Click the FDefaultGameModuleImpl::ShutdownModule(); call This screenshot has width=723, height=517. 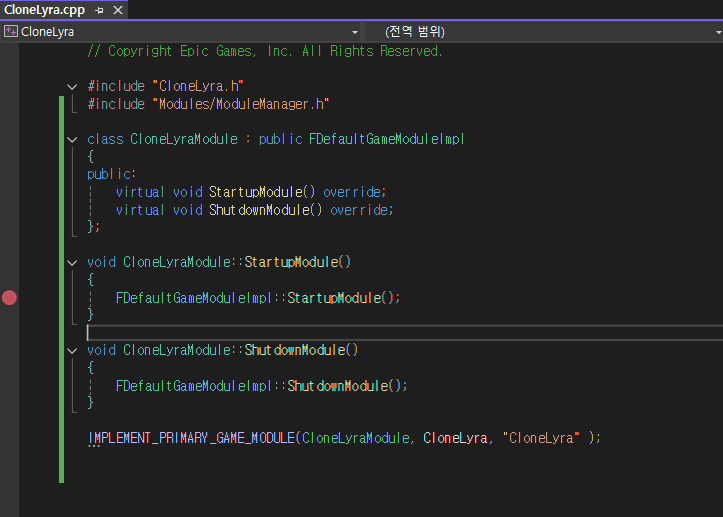(x=261, y=386)
